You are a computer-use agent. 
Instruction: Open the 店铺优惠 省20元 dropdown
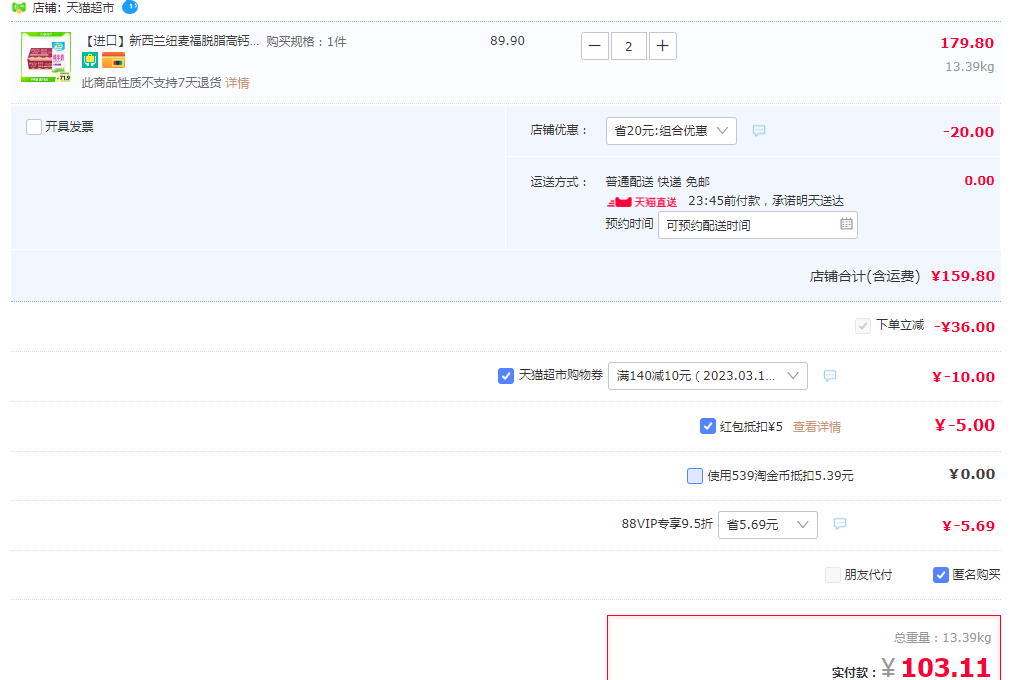pos(671,131)
